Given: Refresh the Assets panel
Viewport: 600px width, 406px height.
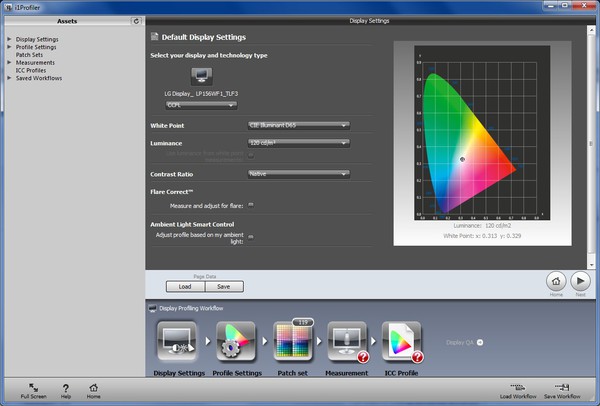Looking at the screenshot, I should (136, 21).
